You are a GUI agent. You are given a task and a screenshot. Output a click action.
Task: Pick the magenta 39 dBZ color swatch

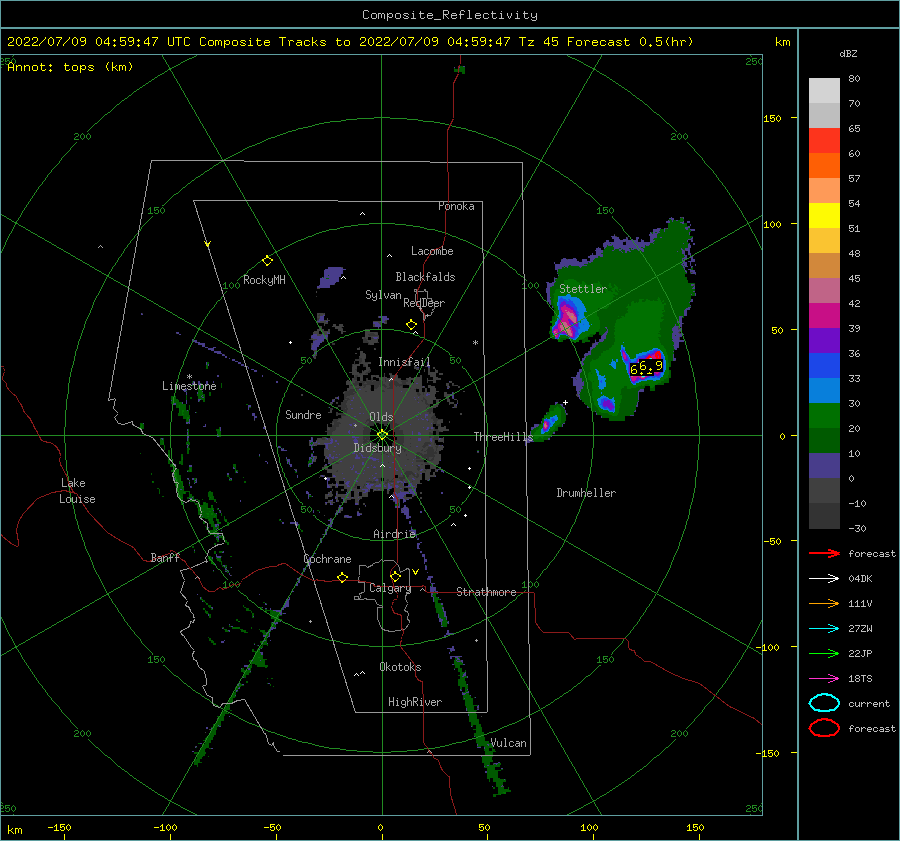tap(824, 316)
